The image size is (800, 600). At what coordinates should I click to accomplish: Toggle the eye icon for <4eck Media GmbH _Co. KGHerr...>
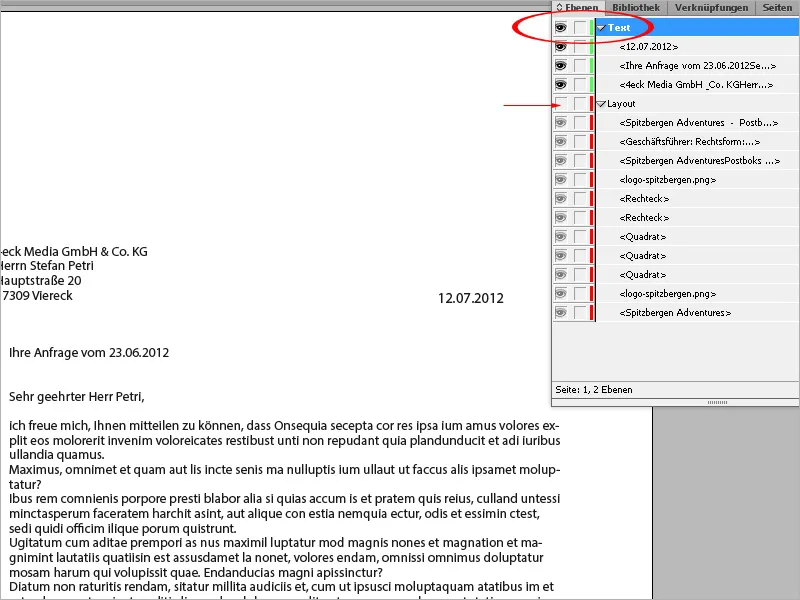[561, 84]
